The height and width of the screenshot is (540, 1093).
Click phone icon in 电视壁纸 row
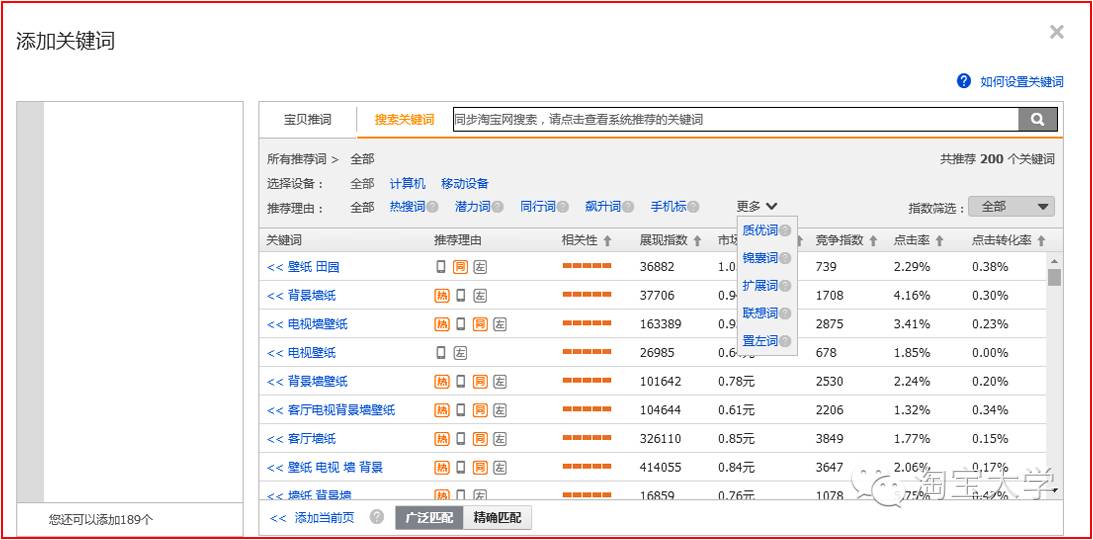tap(441, 353)
